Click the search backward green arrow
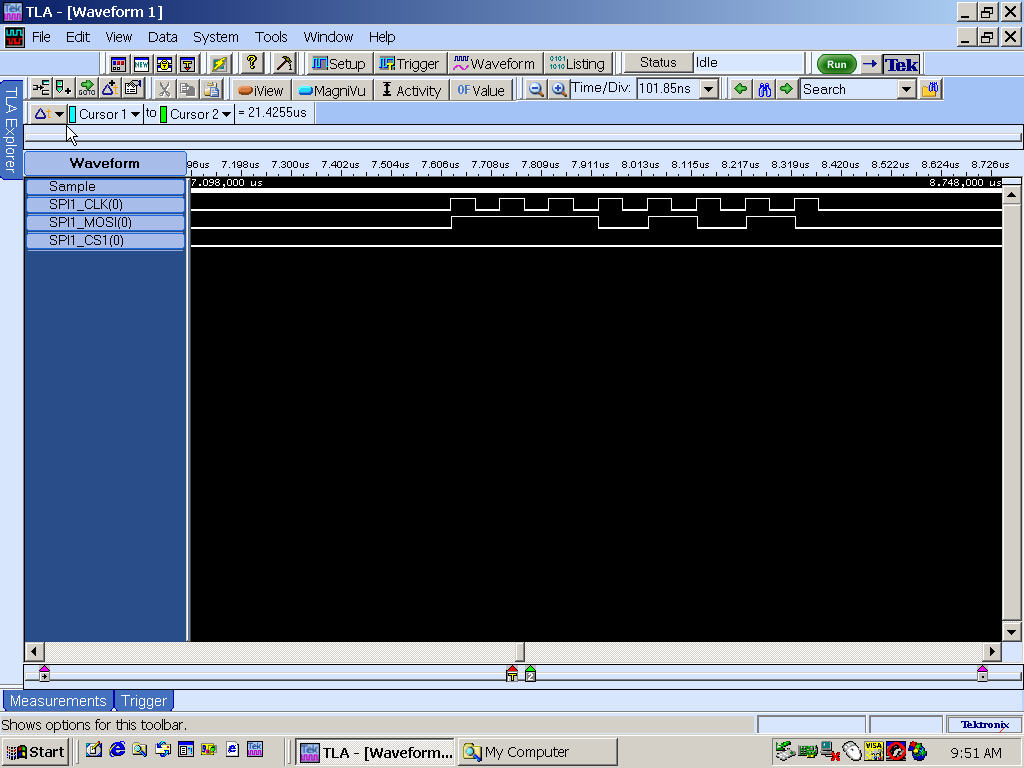1024x768 pixels. [x=740, y=89]
